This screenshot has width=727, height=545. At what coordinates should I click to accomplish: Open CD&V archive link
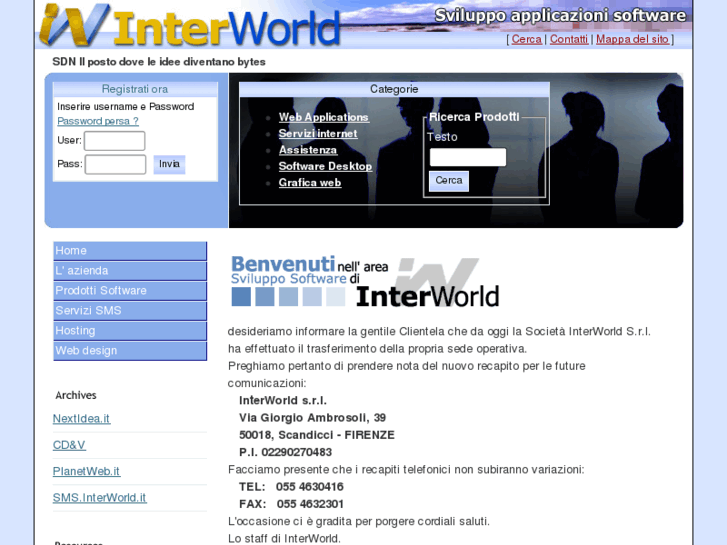tap(69, 445)
